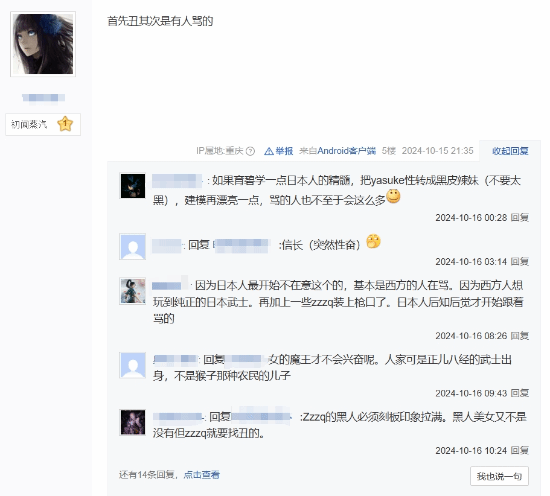Click the 初闻蒸汽 rank badge
This screenshot has height=496, width=550.
tap(43, 124)
